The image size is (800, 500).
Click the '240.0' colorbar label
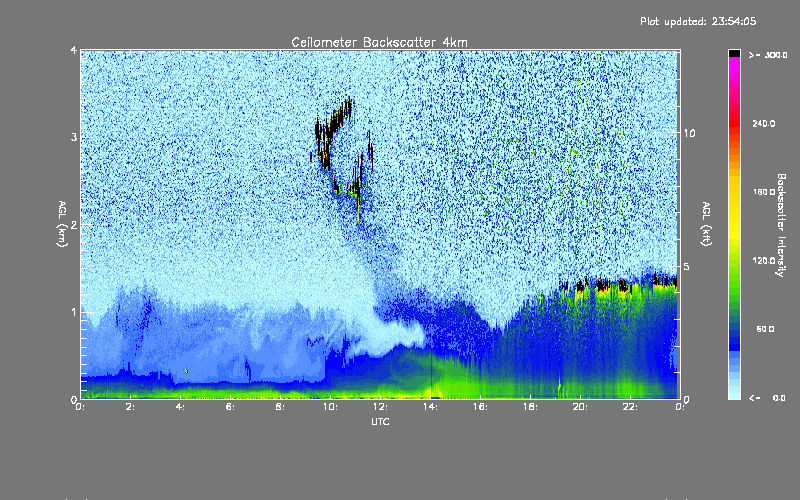pyautogui.click(x=764, y=123)
